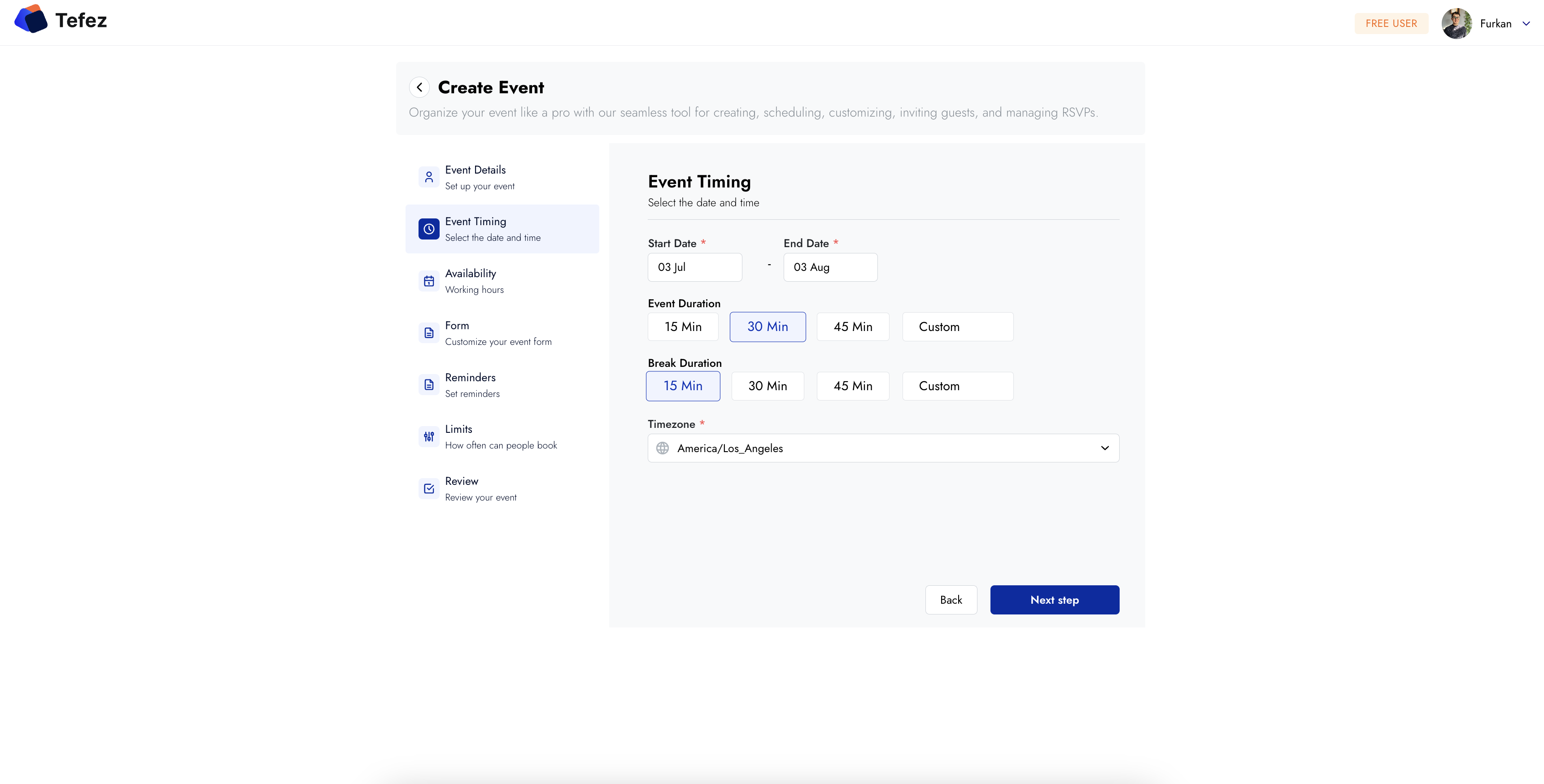Image resolution: width=1544 pixels, height=784 pixels.
Task: Click Furkan's profile avatar
Action: coord(1457,23)
